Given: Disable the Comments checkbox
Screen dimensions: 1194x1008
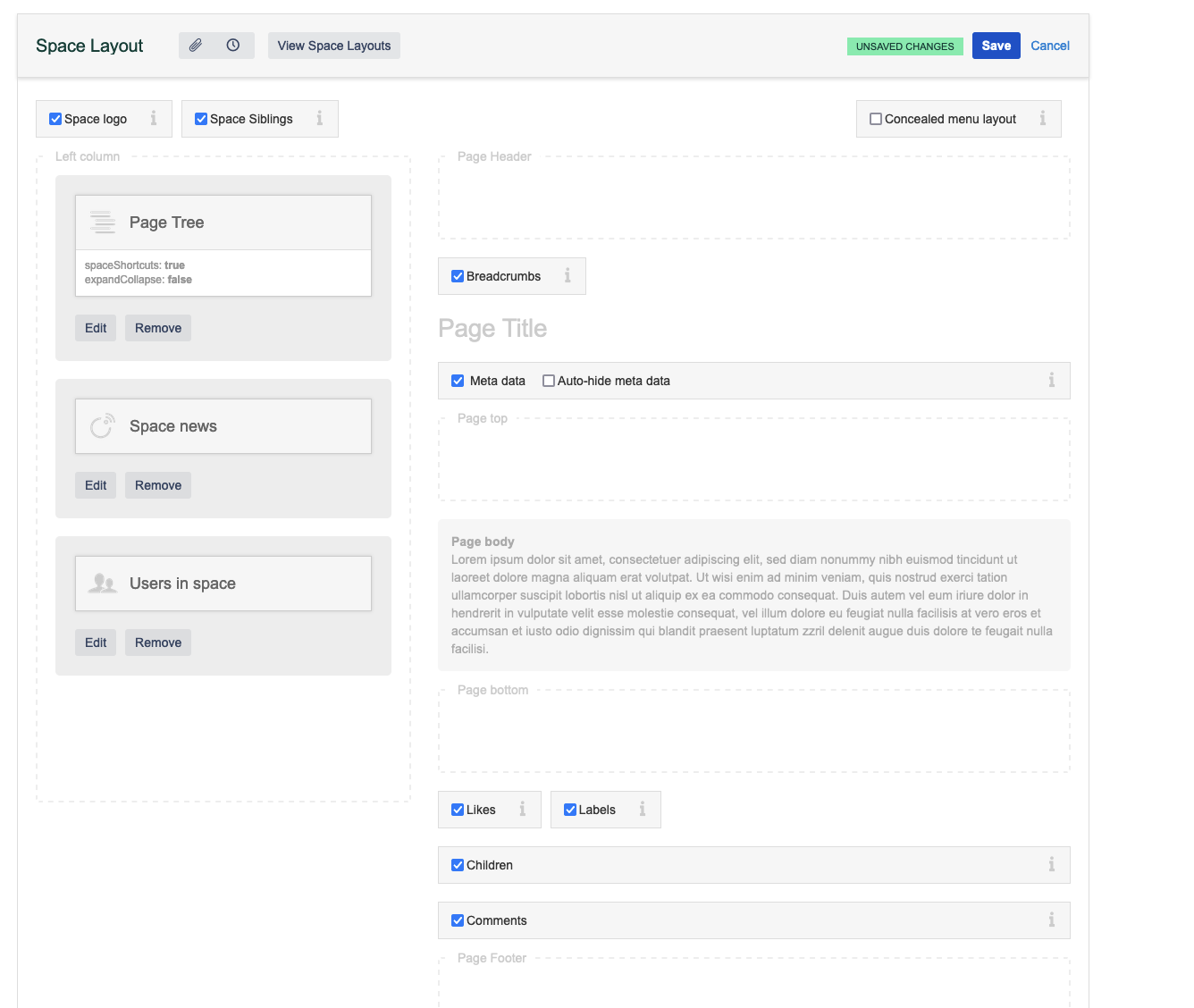Looking at the screenshot, I should click(x=458, y=920).
